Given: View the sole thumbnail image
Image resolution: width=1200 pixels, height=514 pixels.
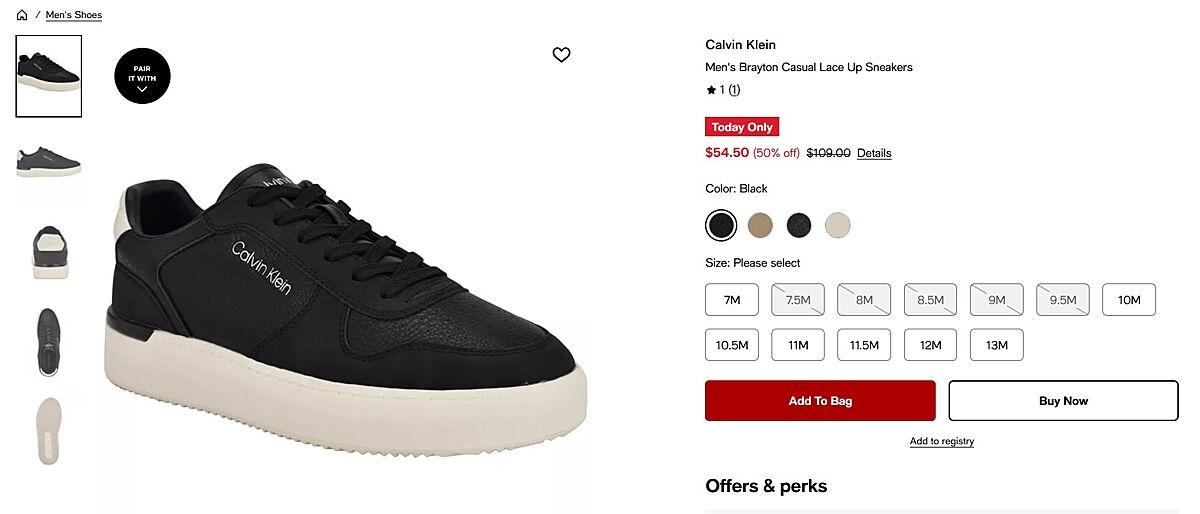Looking at the screenshot, I should [48, 430].
